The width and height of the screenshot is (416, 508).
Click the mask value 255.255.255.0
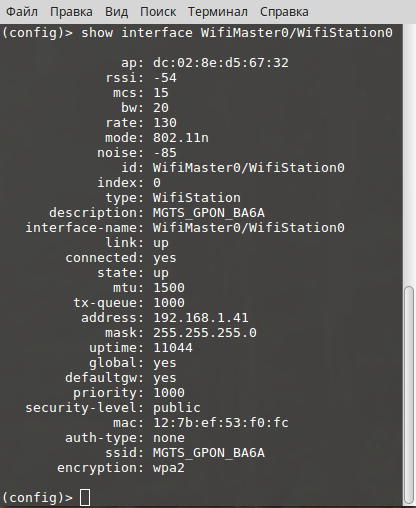coord(205,332)
